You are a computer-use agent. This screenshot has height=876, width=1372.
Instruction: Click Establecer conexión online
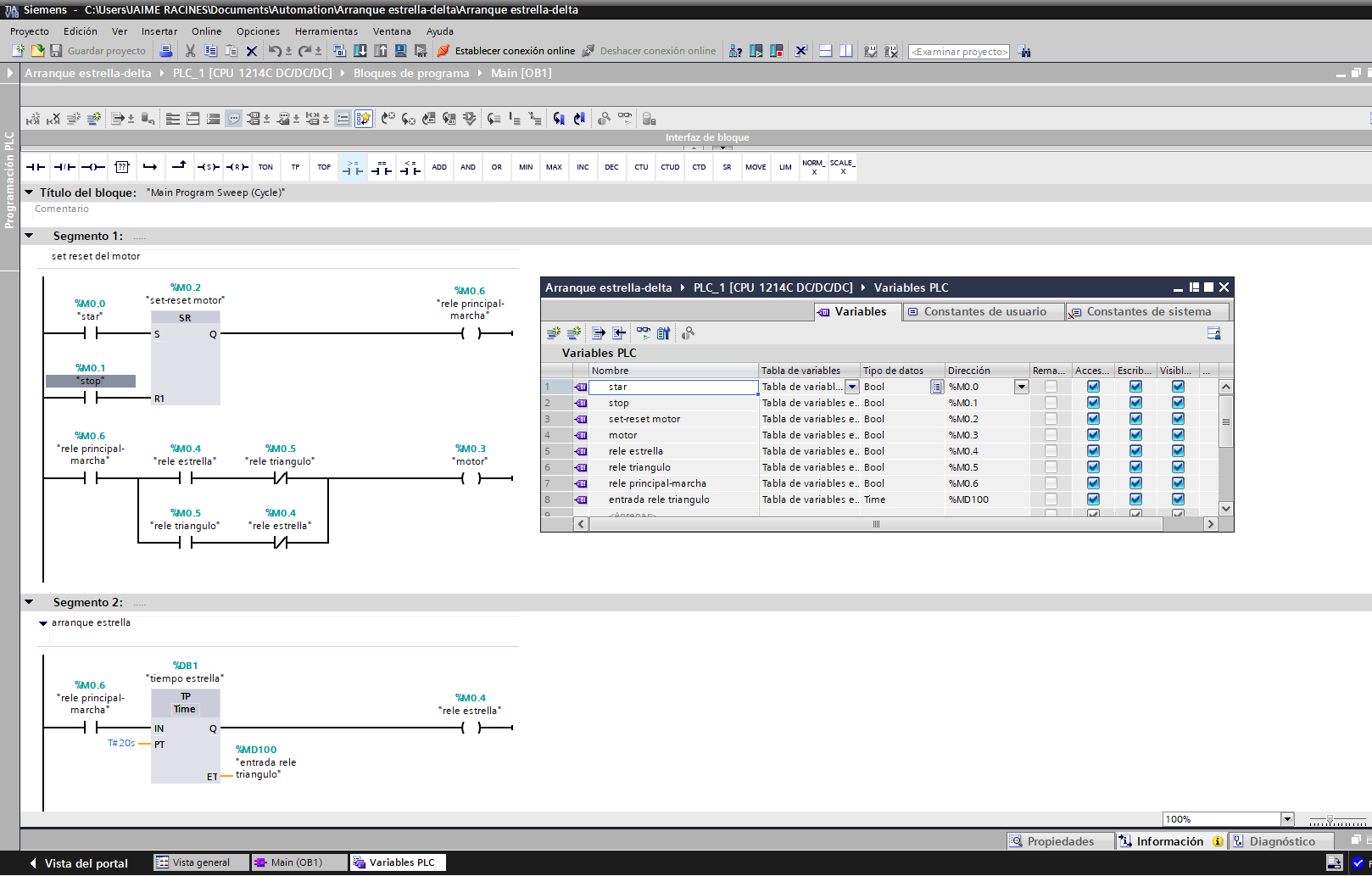(506, 51)
